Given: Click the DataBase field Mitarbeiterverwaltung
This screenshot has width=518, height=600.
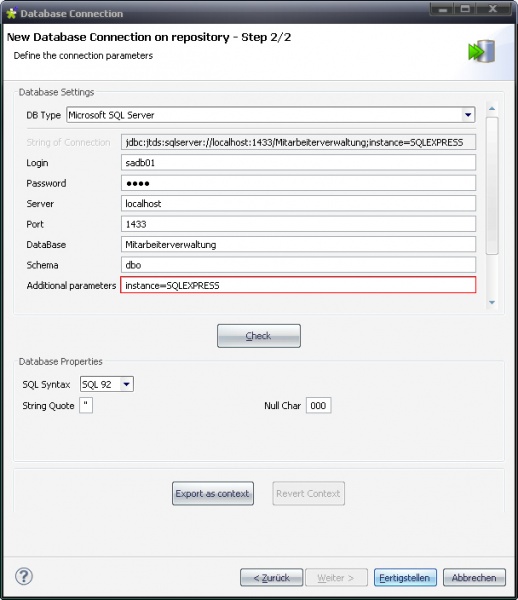Looking at the screenshot, I should pyautogui.click(x=298, y=245).
